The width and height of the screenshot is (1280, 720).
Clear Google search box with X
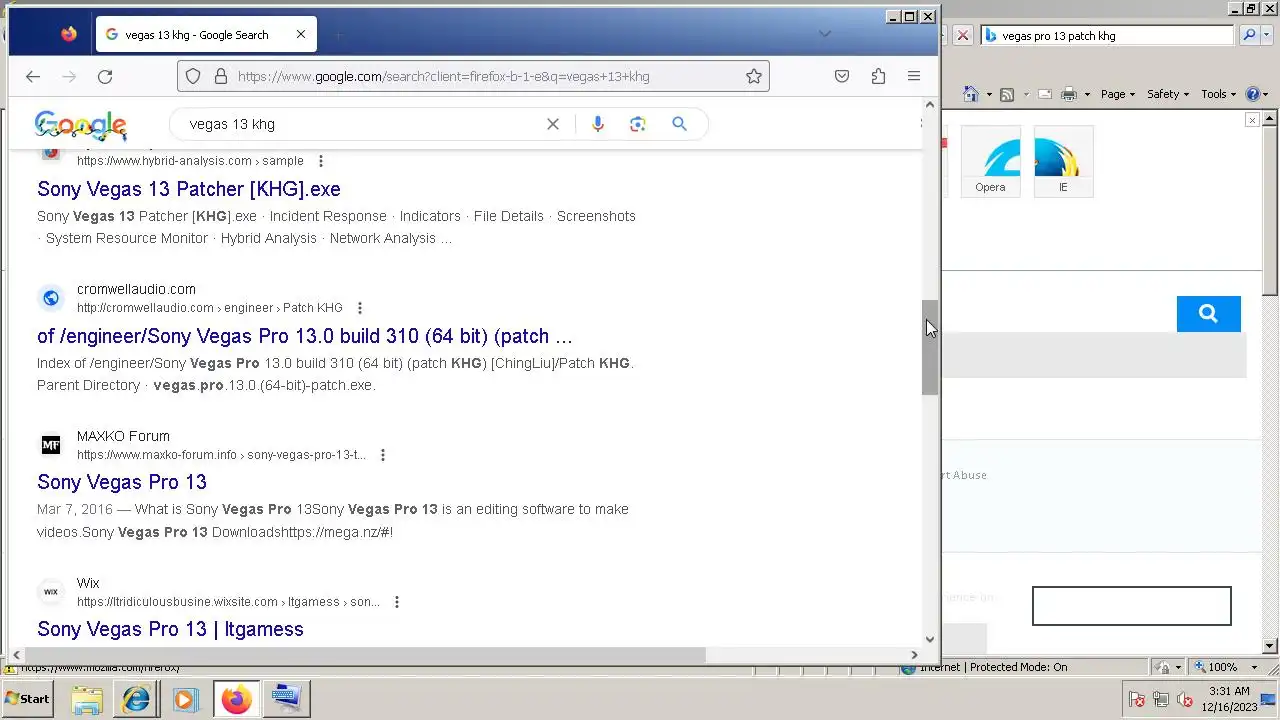pos(553,124)
